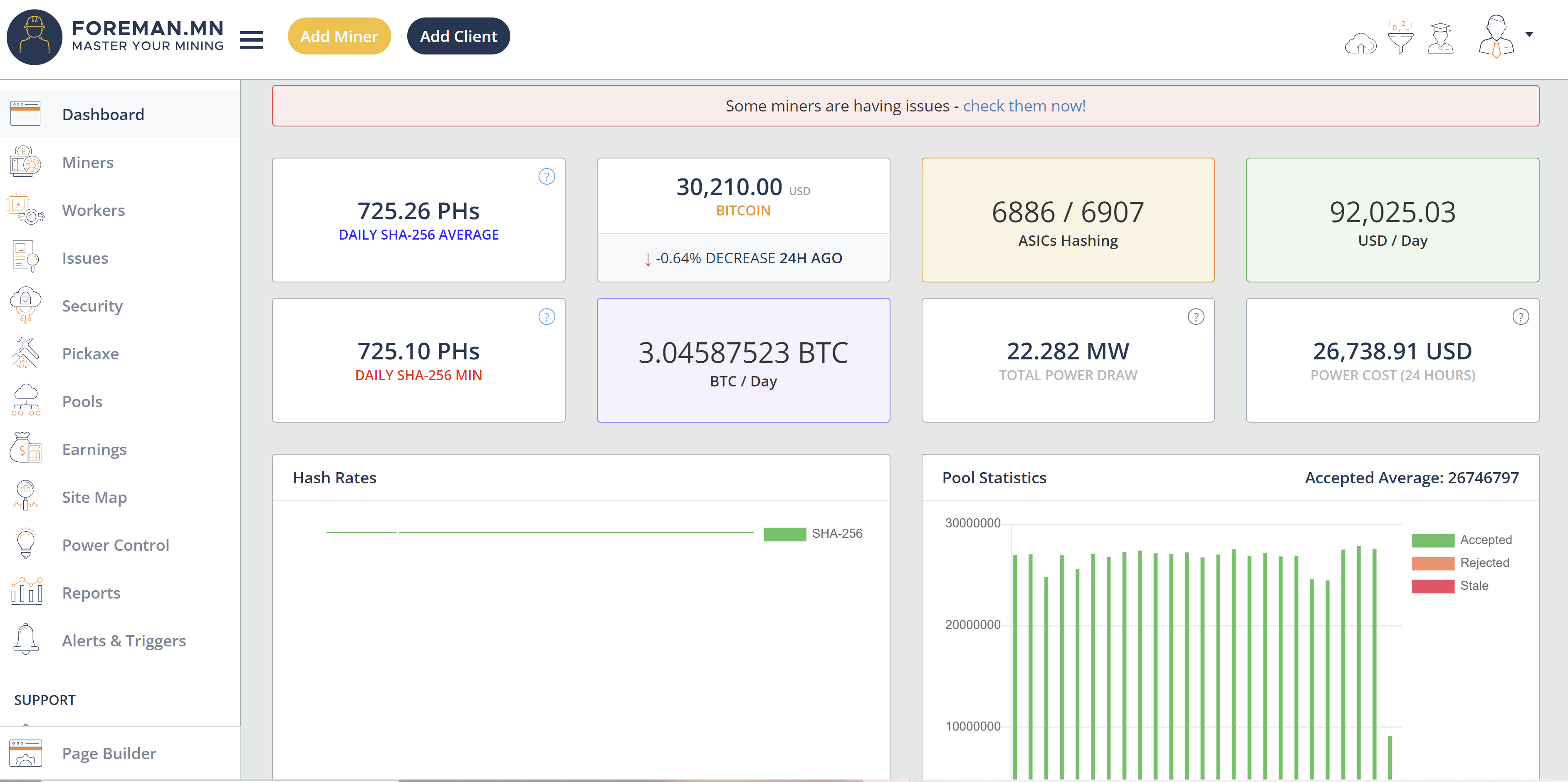Open Issues via magnifier document icon

(25, 257)
